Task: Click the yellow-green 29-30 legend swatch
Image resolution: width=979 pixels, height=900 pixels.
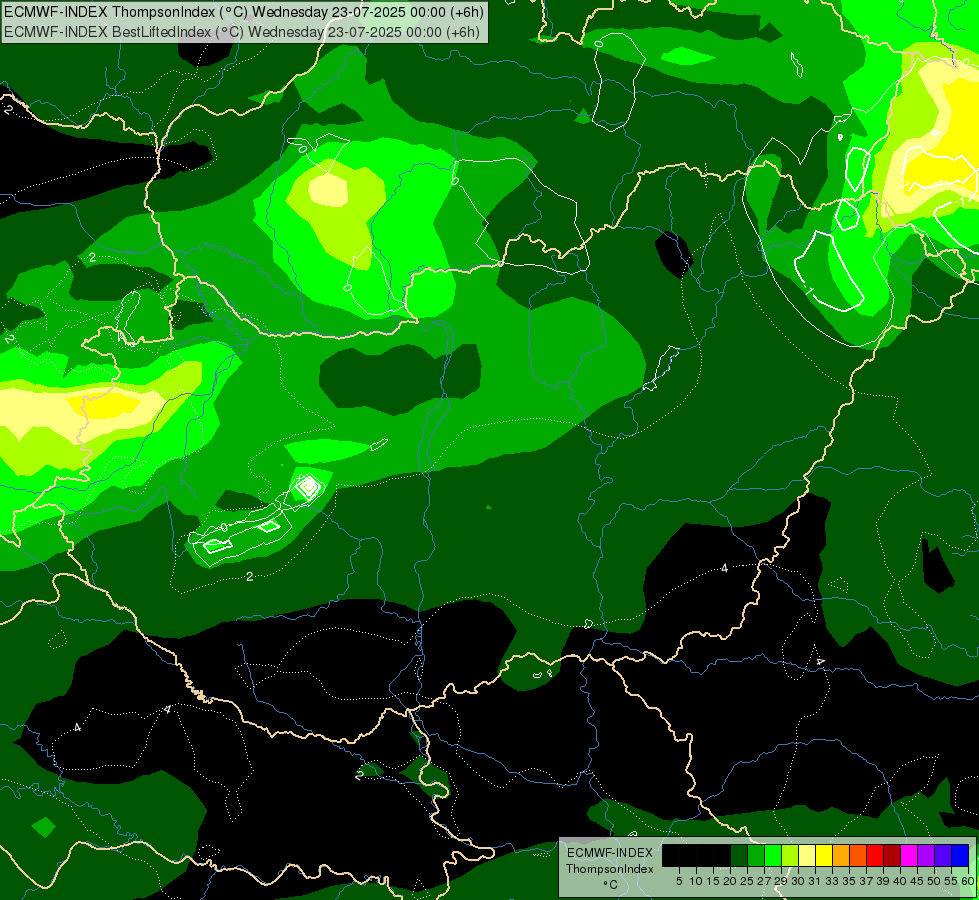Action: (790, 856)
